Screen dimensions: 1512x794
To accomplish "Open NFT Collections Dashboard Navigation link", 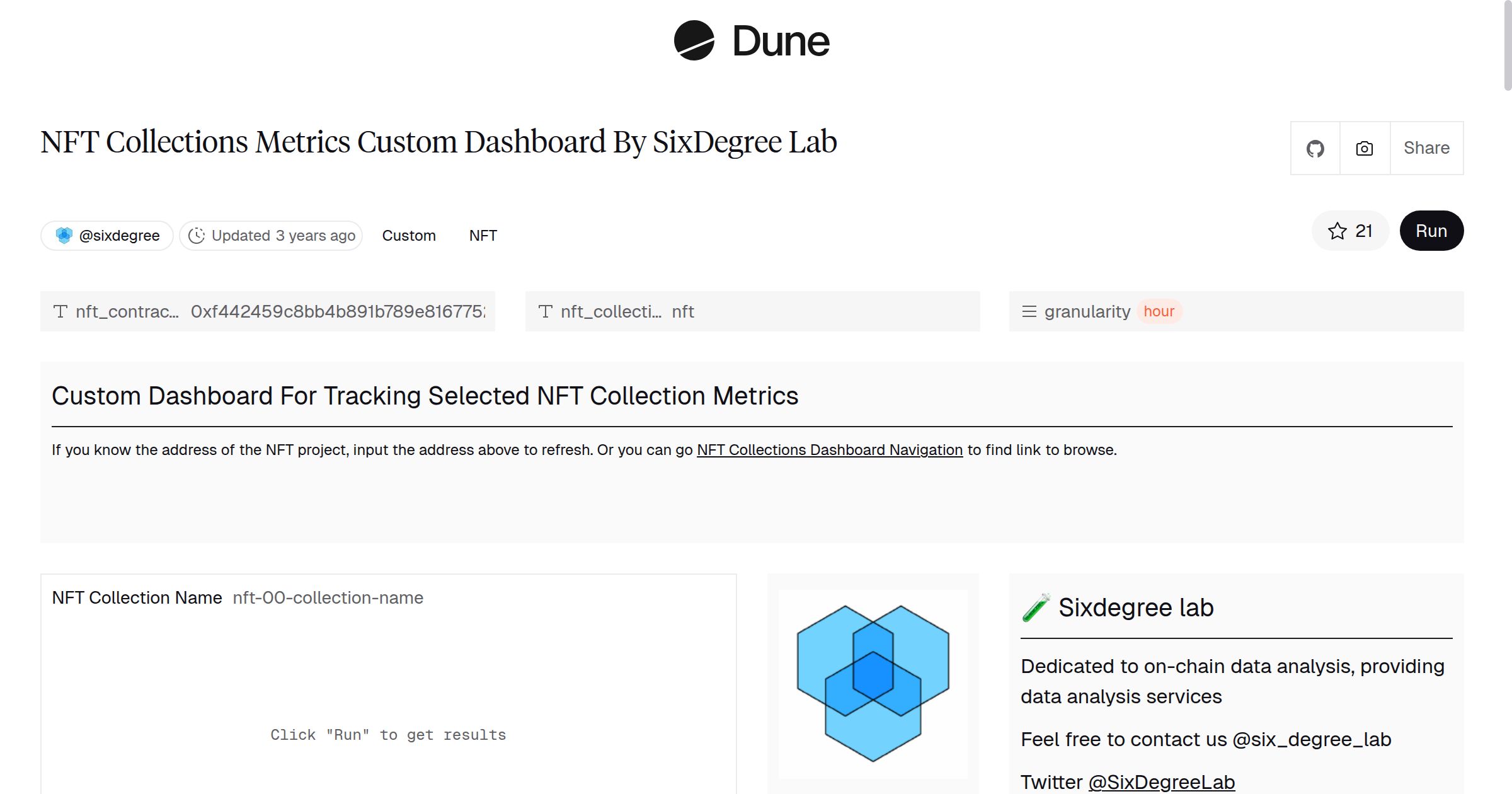I will pyautogui.click(x=829, y=450).
